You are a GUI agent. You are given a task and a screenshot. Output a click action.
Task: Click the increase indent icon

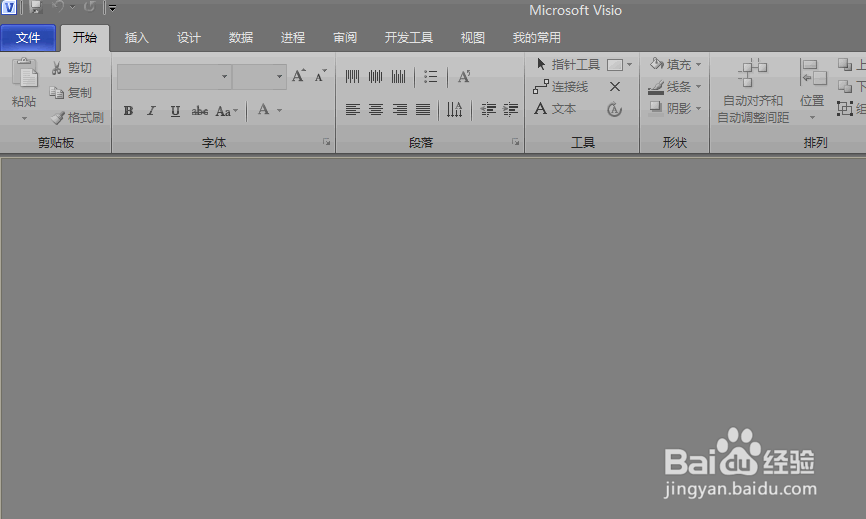510,109
